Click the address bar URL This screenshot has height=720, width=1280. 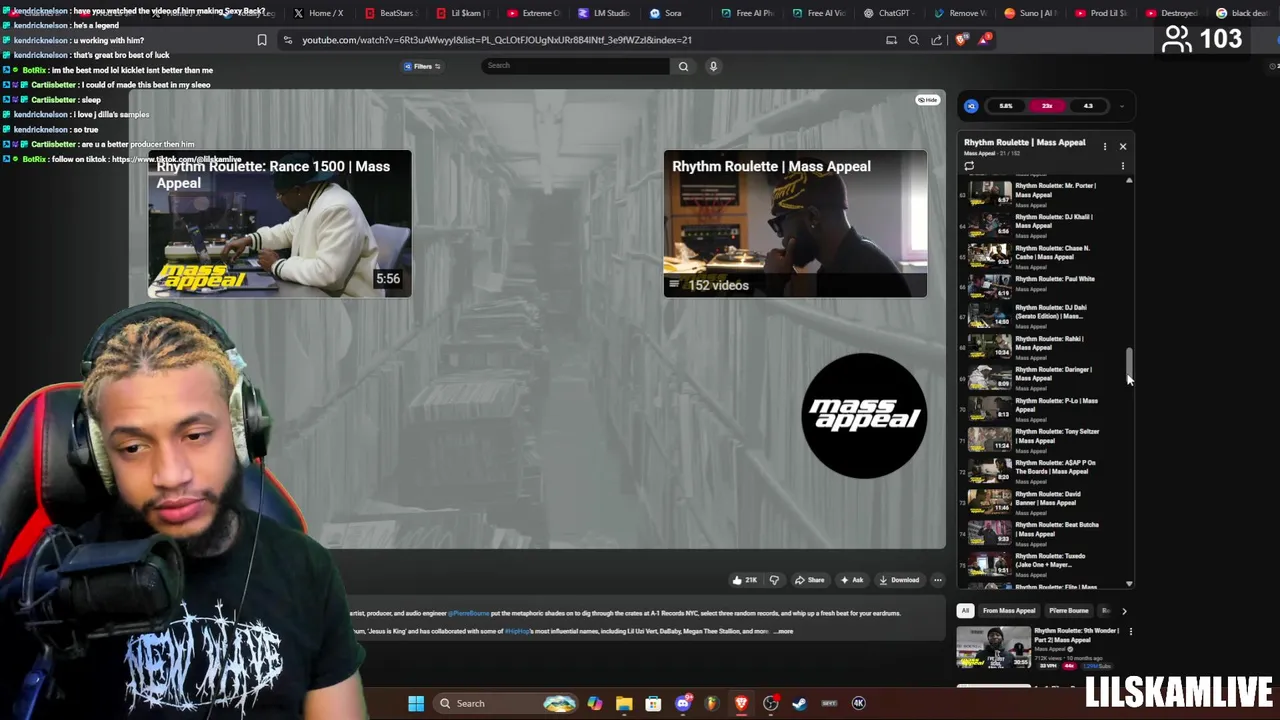click(497, 40)
